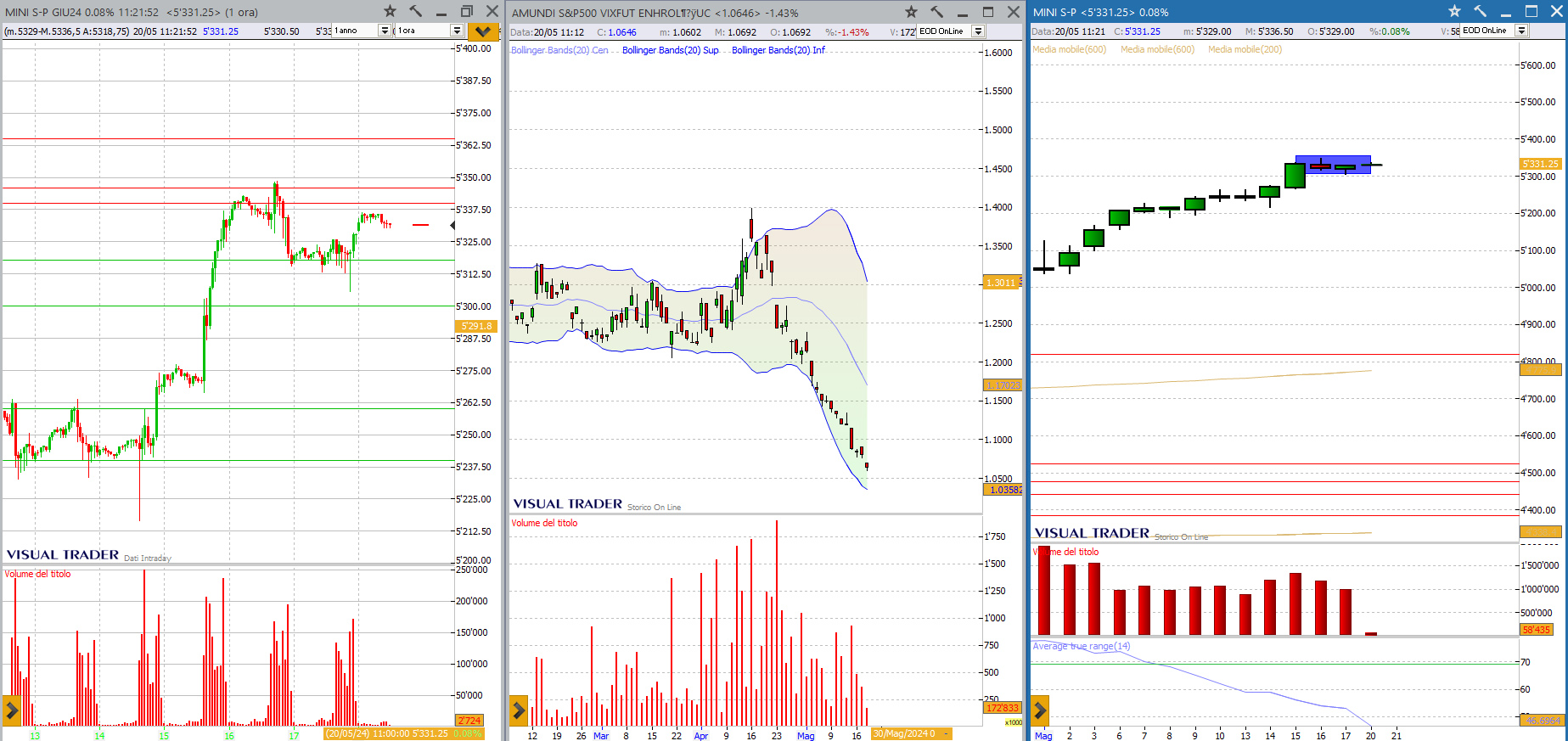The width and height of the screenshot is (1568, 741).
Task: Click red short dash price line marker in left chart
Action: [x=421, y=225]
